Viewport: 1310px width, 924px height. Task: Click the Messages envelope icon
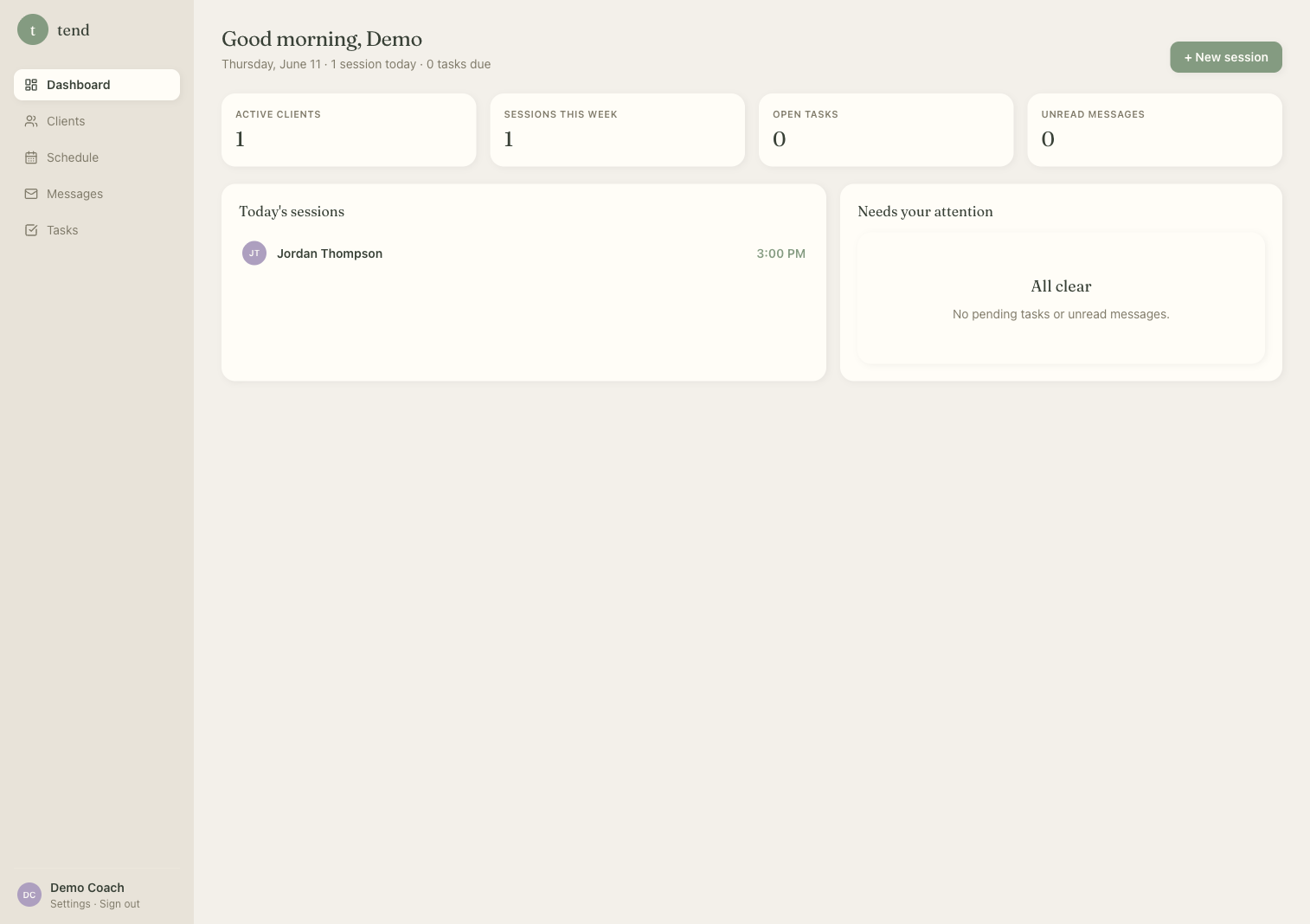(31, 194)
